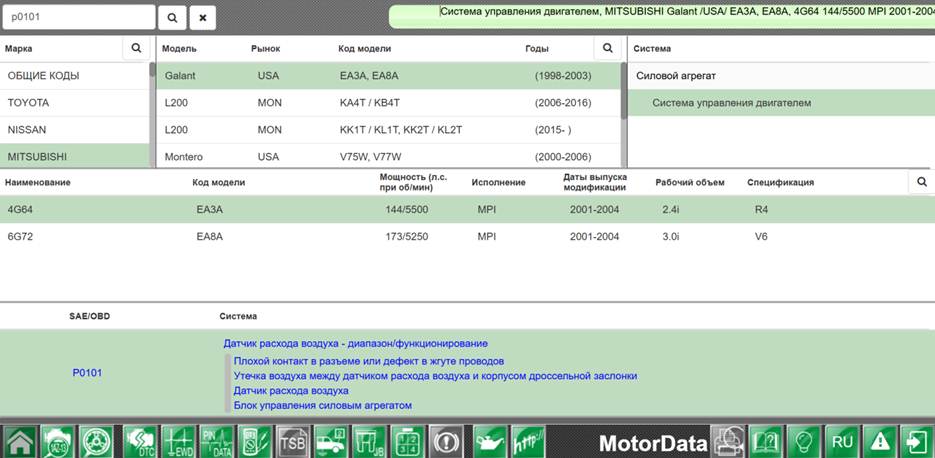This screenshot has height=458, width=935.
Task: Click the 173/5250 power value
Action: [407, 237]
